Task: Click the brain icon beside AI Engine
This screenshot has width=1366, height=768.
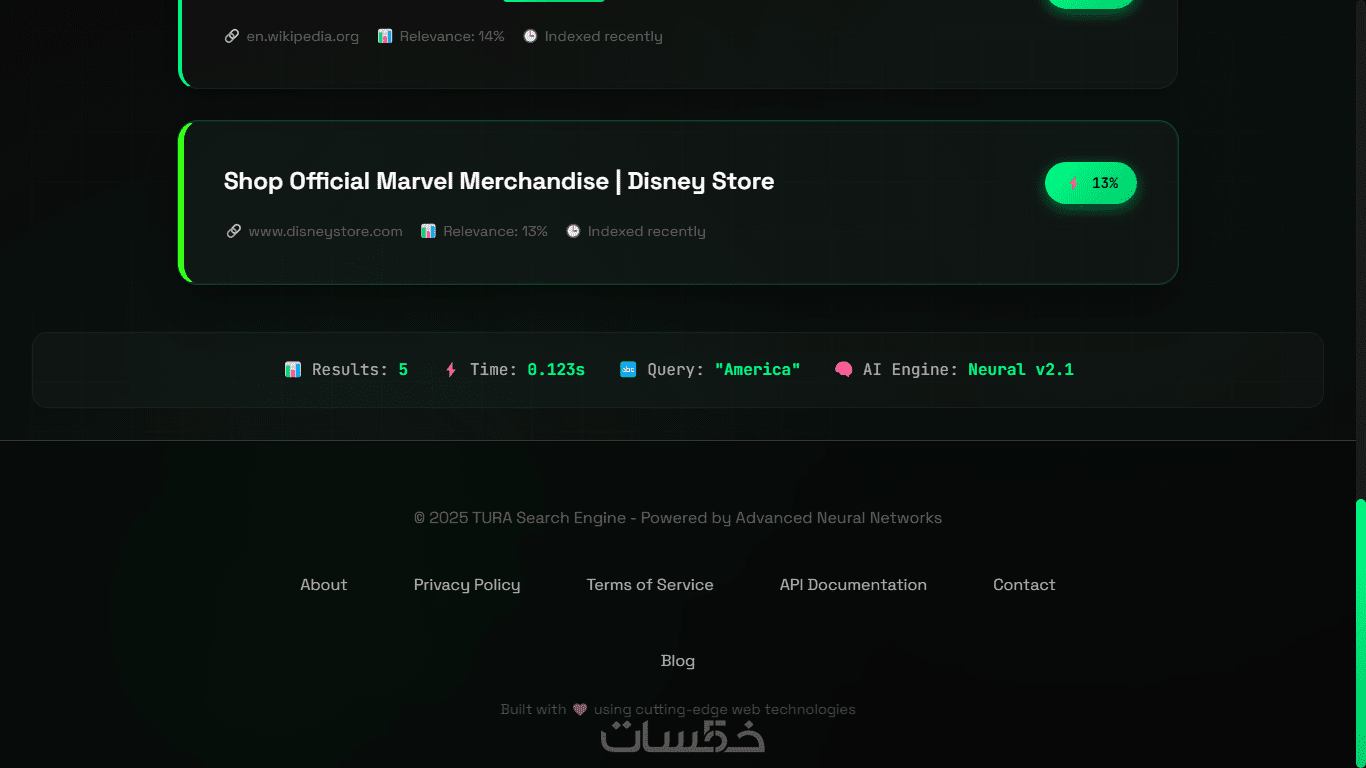Action: [844, 369]
